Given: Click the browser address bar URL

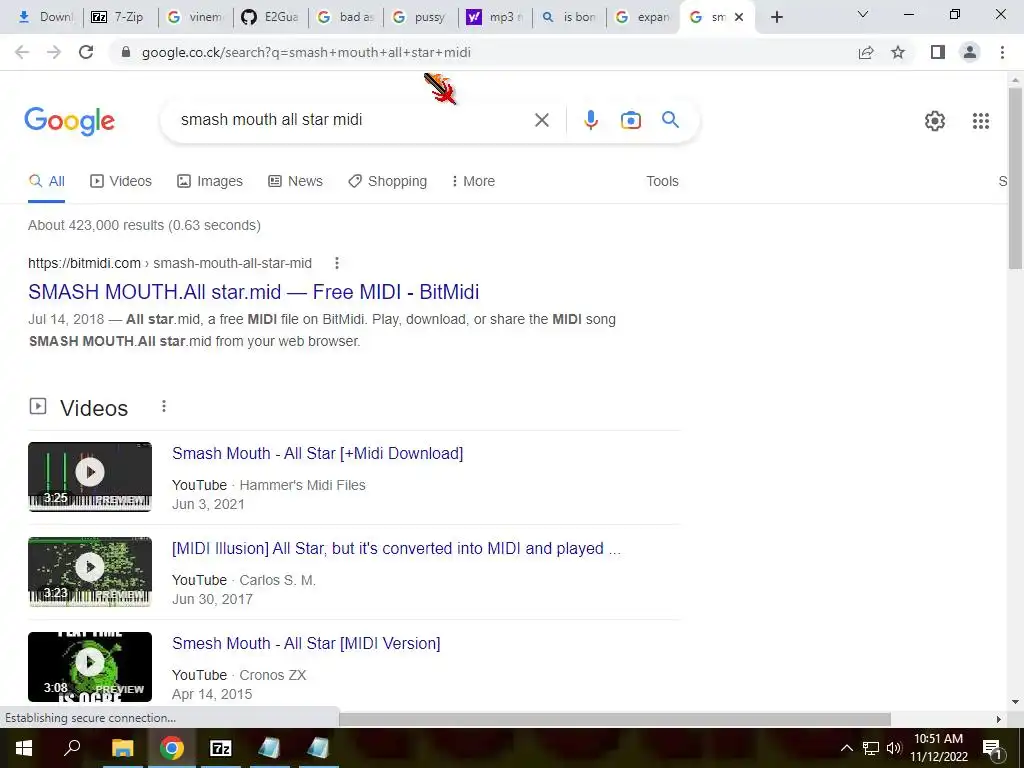Looking at the screenshot, I should pyautogui.click(x=306, y=52).
